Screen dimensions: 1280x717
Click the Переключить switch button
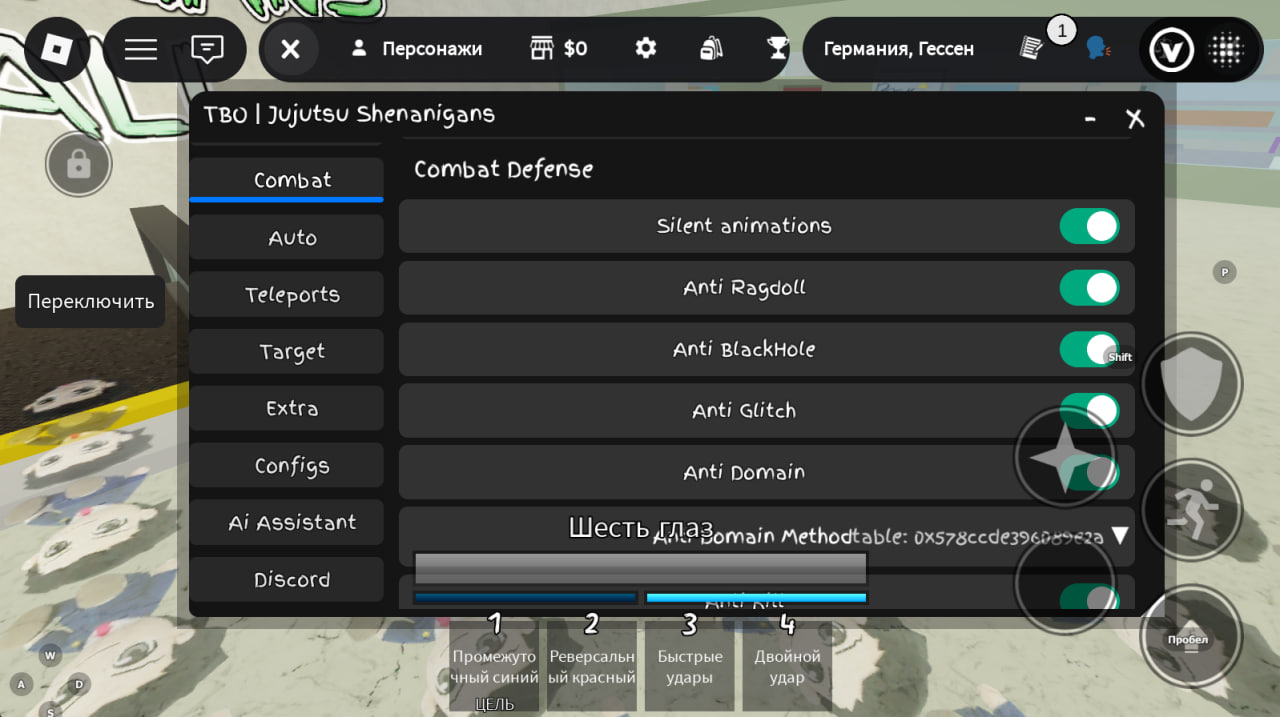[x=90, y=301]
